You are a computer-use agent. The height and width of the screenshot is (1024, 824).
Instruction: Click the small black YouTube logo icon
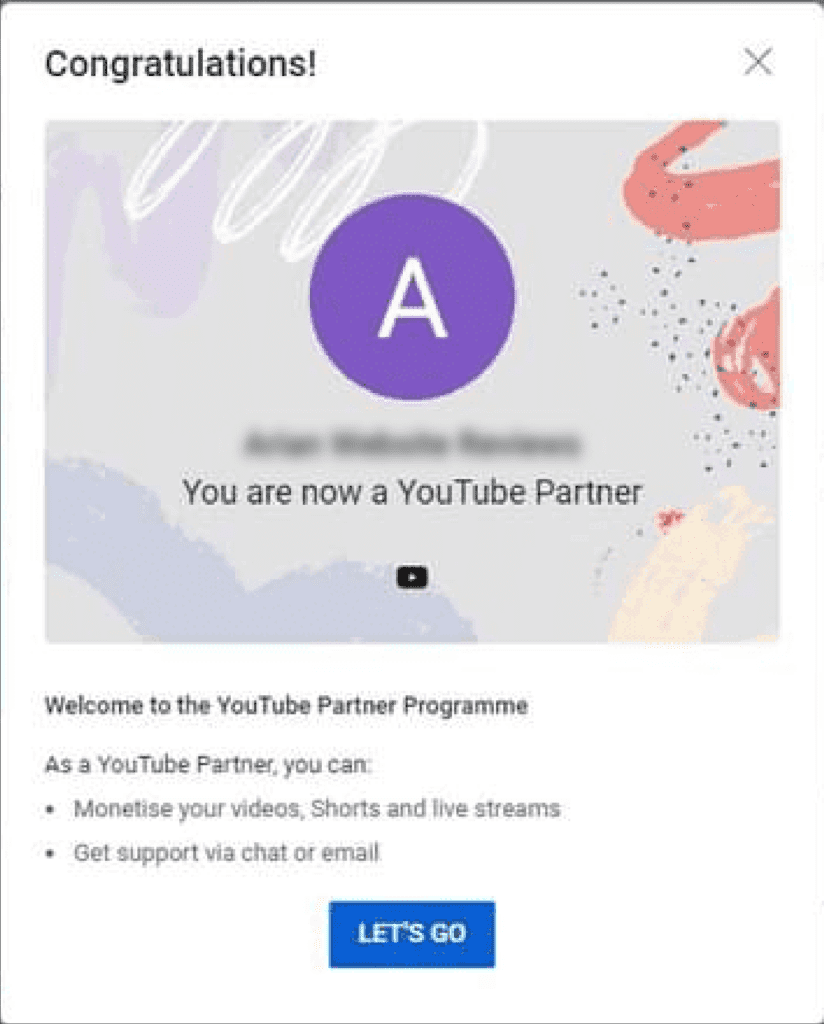(412, 577)
